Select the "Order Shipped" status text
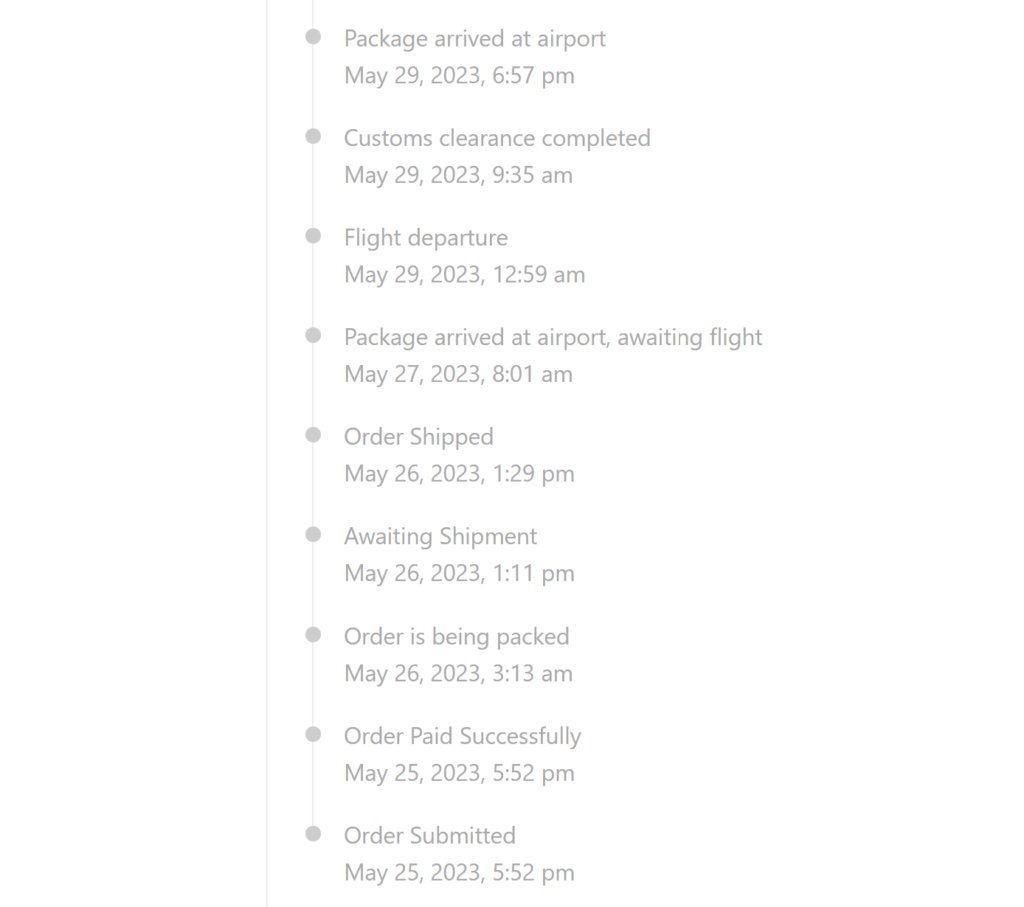Image resolution: width=1024 pixels, height=907 pixels. click(419, 437)
